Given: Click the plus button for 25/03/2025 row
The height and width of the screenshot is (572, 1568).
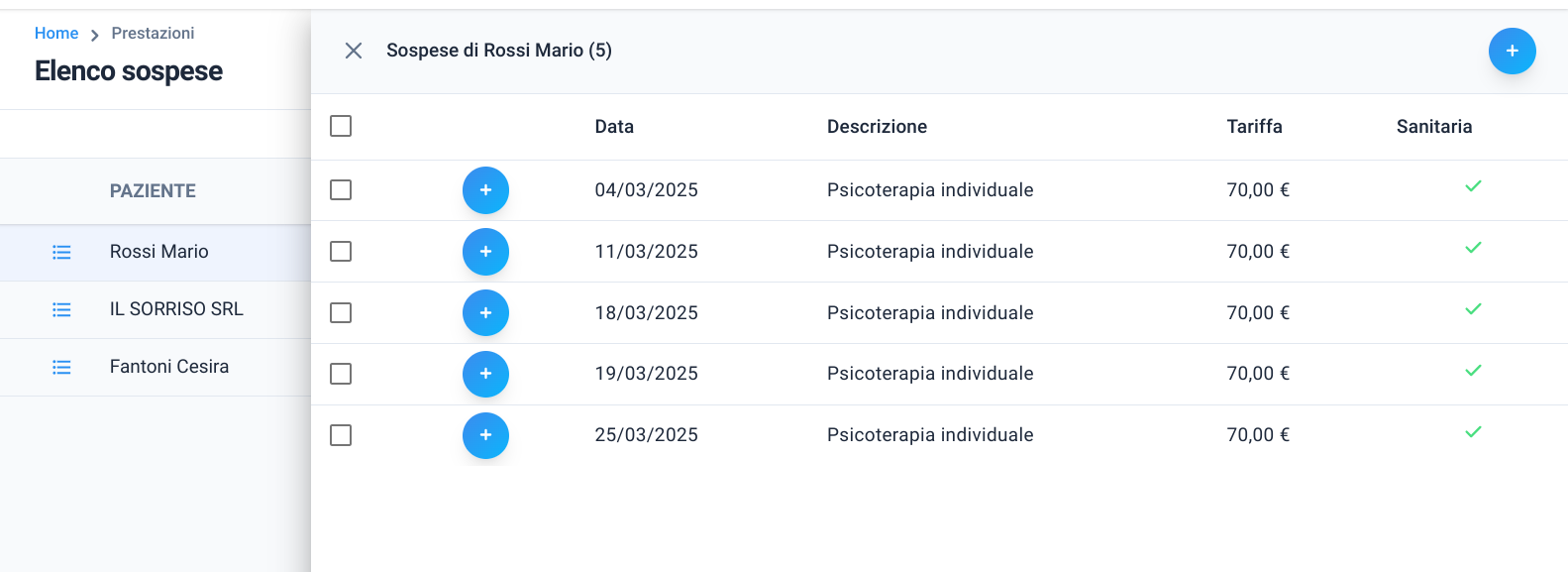Looking at the screenshot, I should [x=485, y=435].
